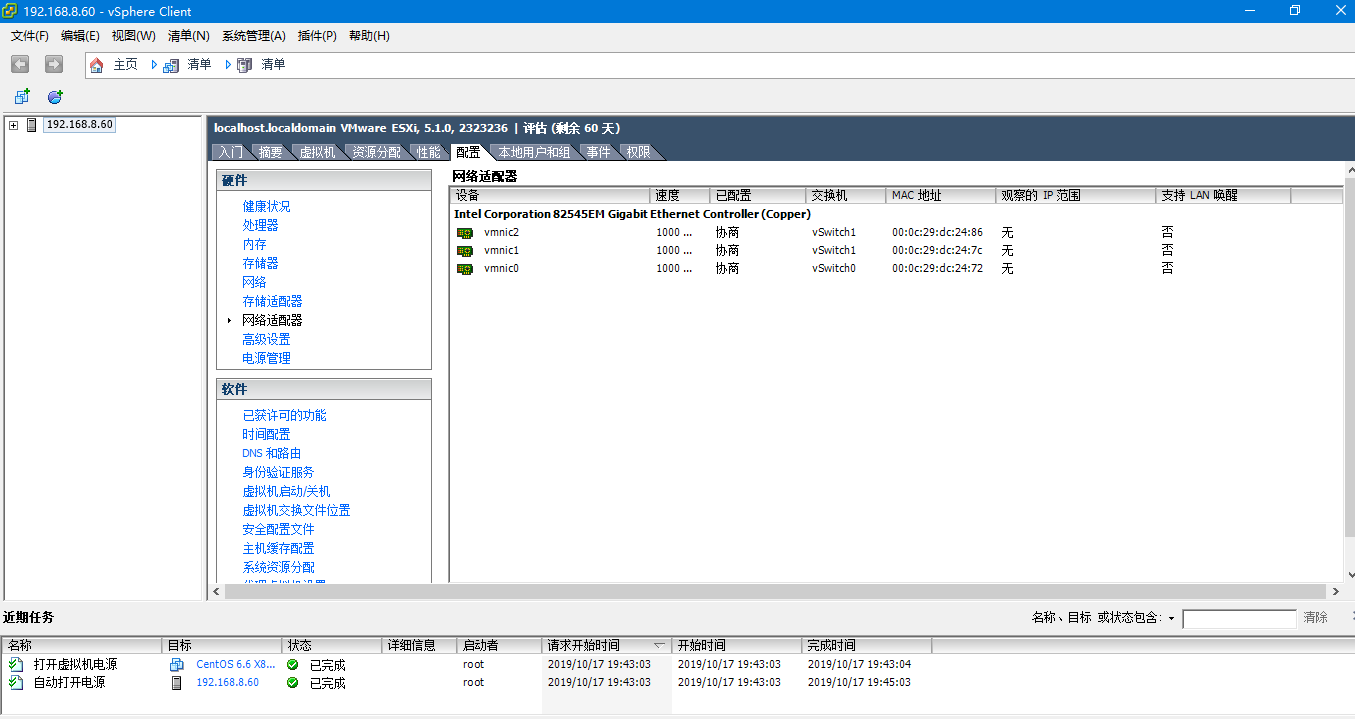The image size is (1355, 719).
Task: Go forward with the navigation forward arrow
Action: click(x=54, y=64)
